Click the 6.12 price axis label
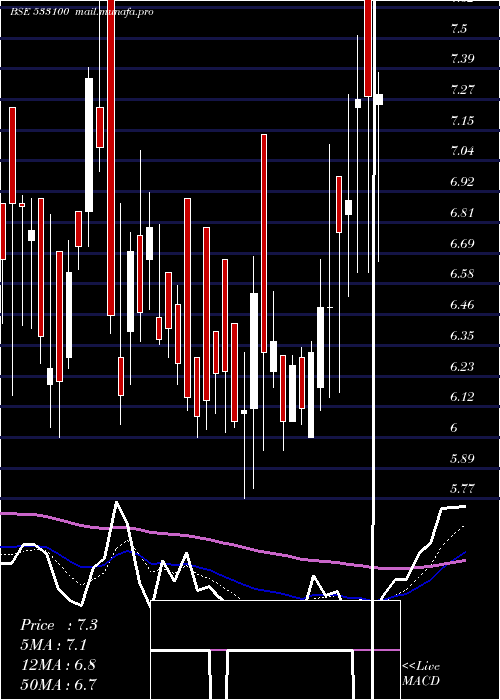This screenshot has height=700, width=500. (462, 397)
